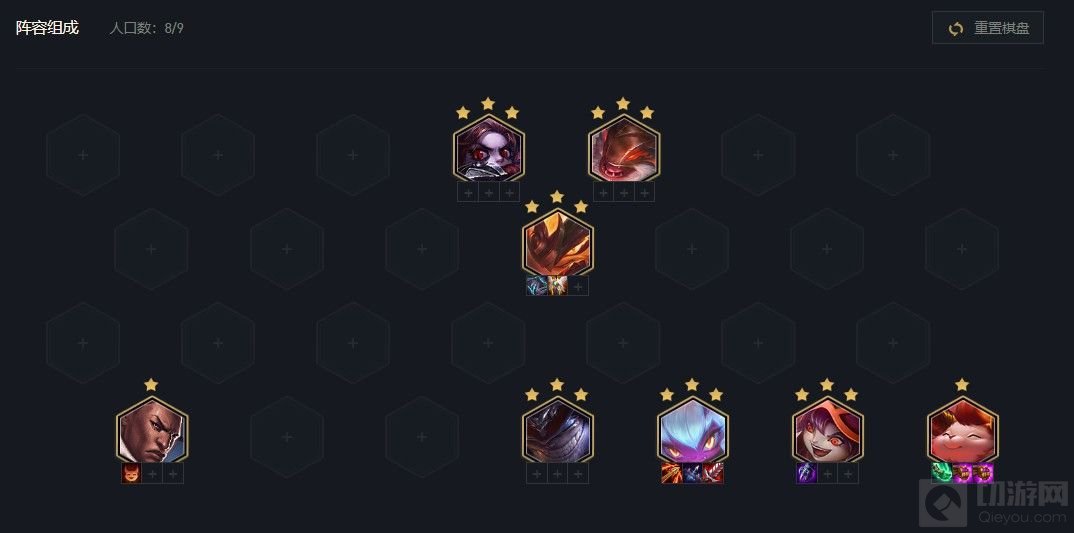Click the leftmost empty hexagon in the top row
The height and width of the screenshot is (533, 1074).
click(x=83, y=156)
